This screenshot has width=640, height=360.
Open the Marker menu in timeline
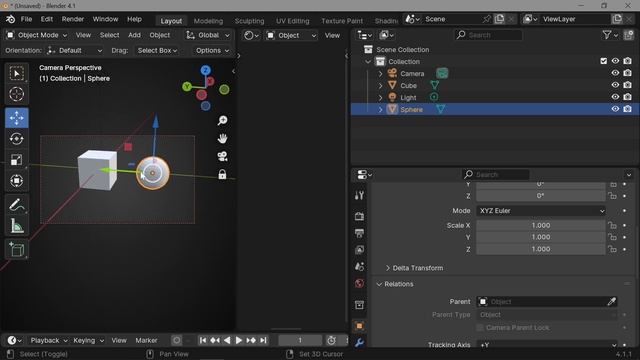click(146, 340)
